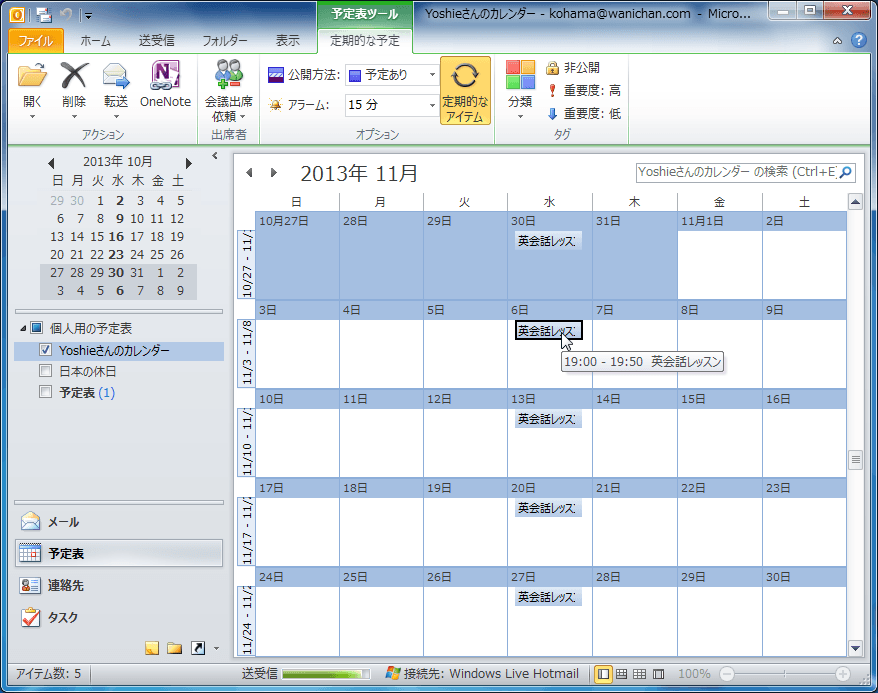Collapse the navigation pane chevron

[x=215, y=156]
